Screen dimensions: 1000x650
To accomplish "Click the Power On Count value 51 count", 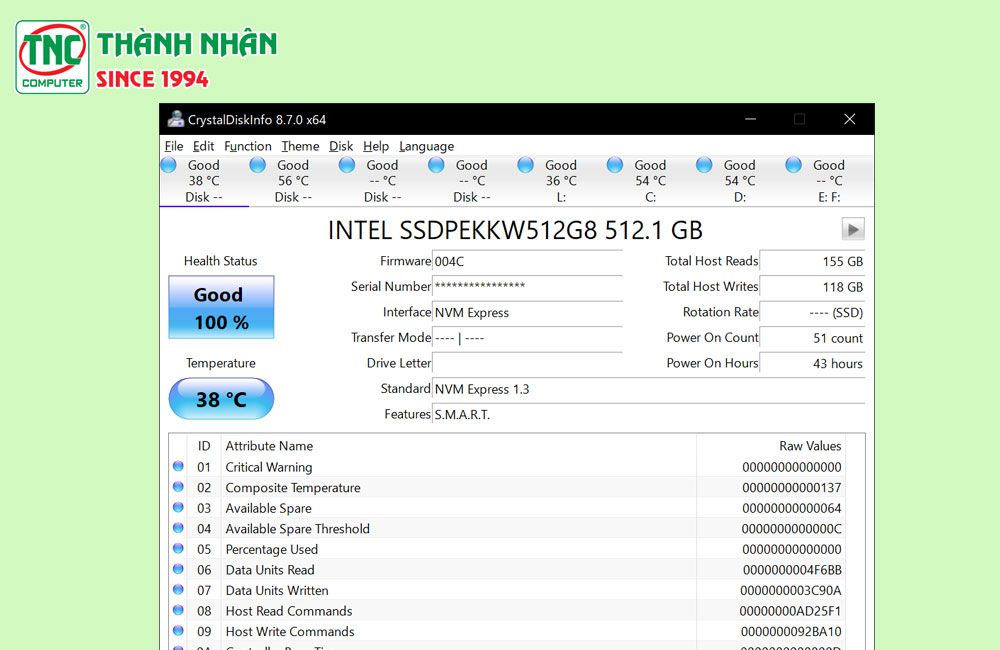I will (812, 338).
